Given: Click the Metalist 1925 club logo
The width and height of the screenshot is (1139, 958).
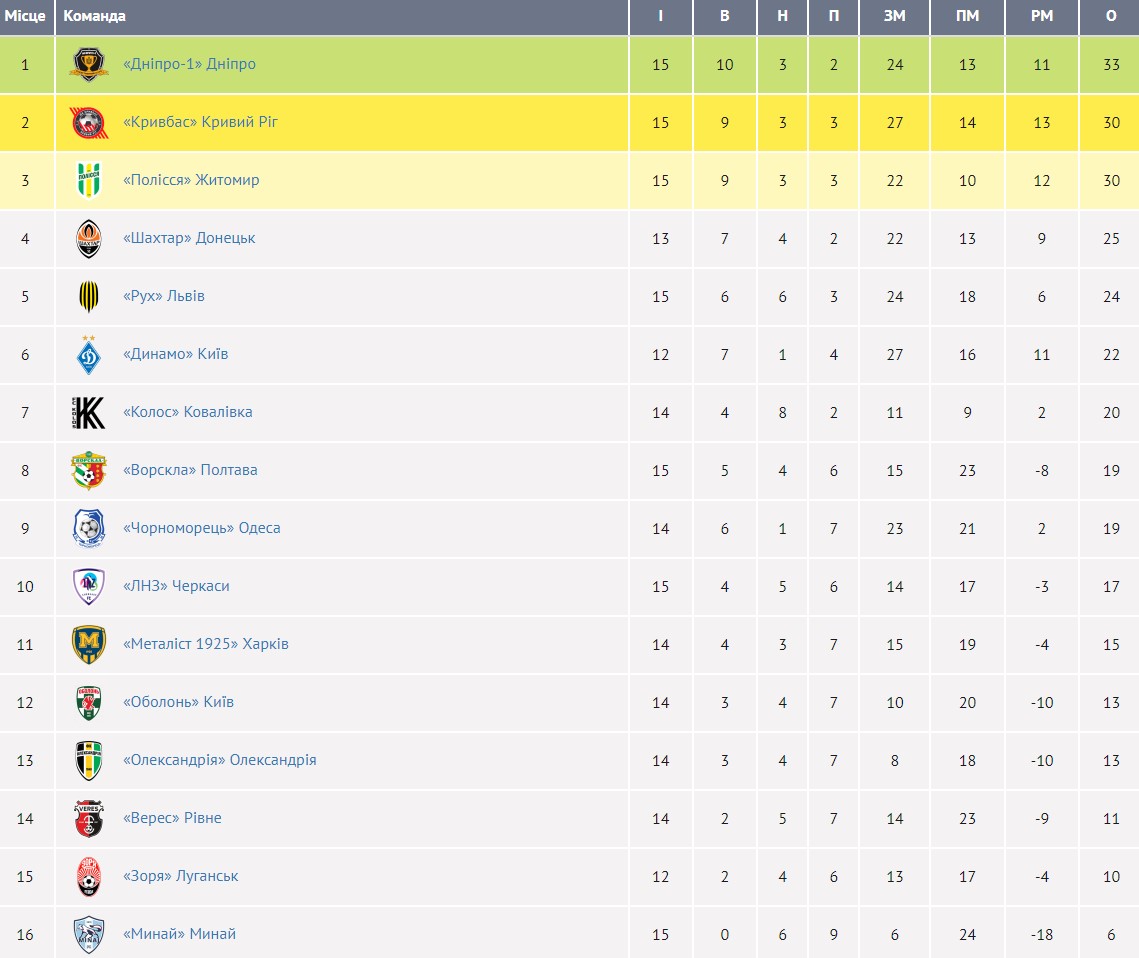Looking at the screenshot, I should coord(88,645).
